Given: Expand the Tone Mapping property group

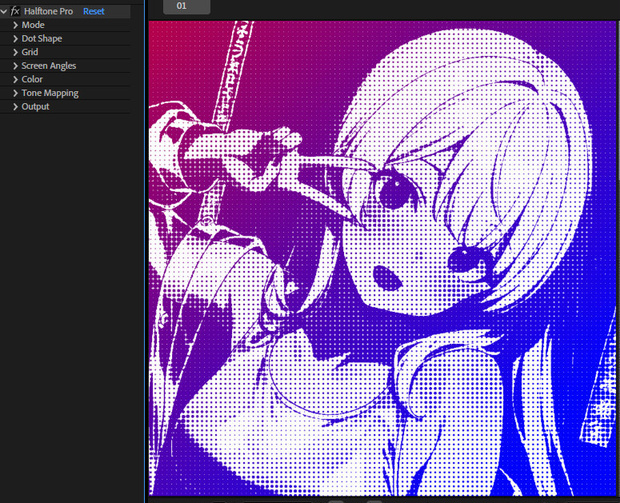Looking at the screenshot, I should click(x=15, y=93).
